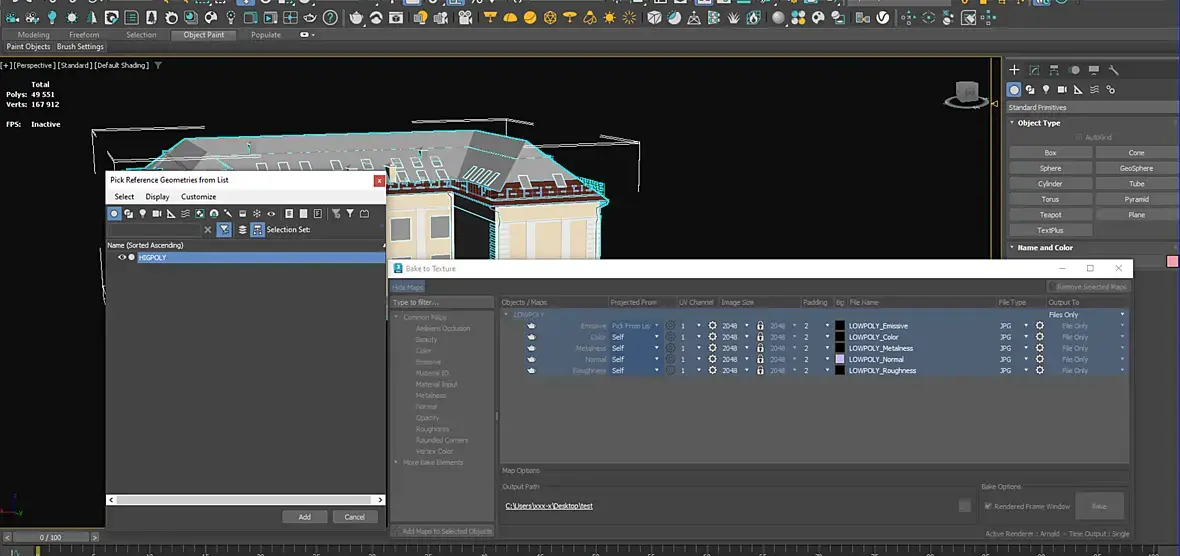
Task: Click the Teapot primitive button
Action: click(1050, 214)
